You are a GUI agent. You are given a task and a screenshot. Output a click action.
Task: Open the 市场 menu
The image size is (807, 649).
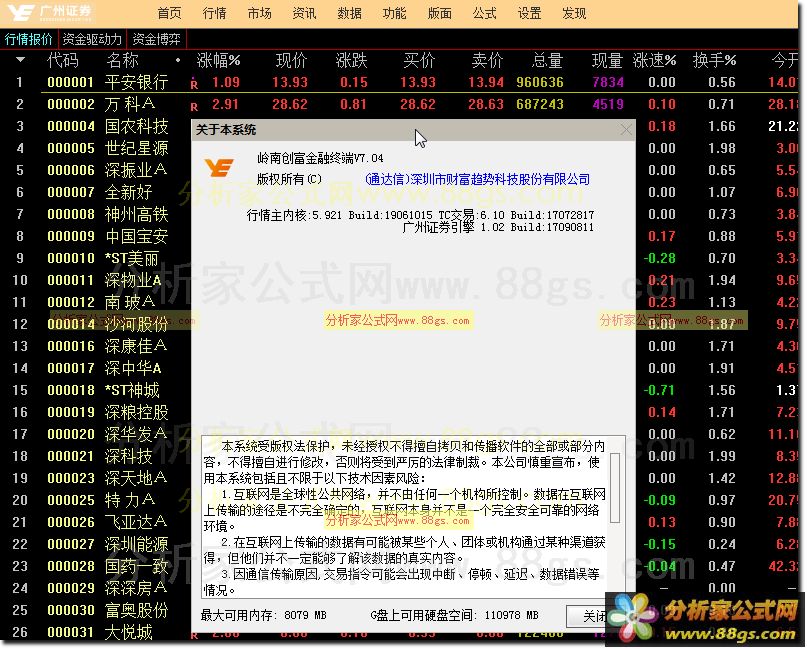pyautogui.click(x=259, y=13)
